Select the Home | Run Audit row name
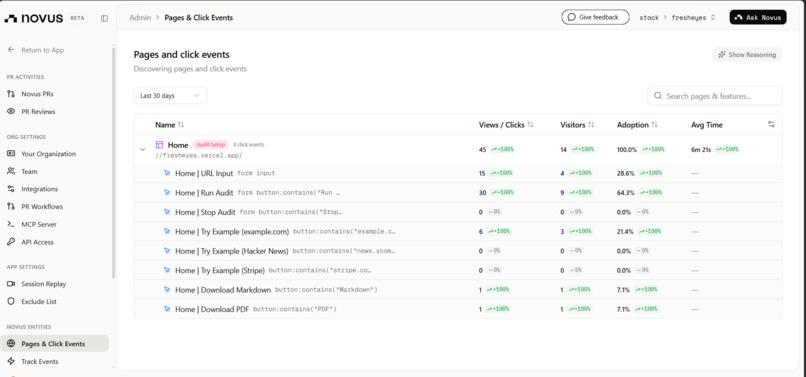This screenshot has height=377, width=806. (x=204, y=193)
